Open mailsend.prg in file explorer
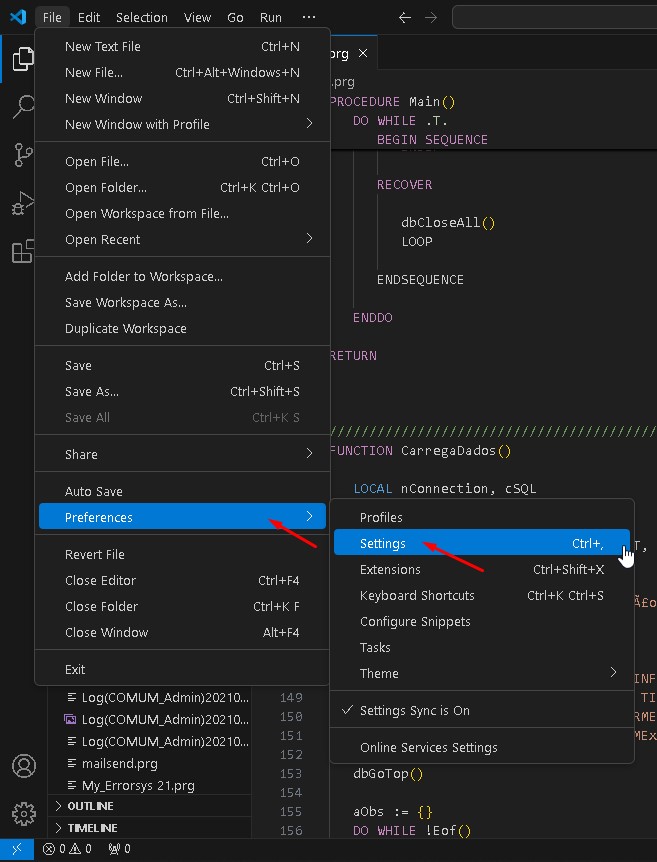Screen dimensions: 657x862 click(119, 763)
